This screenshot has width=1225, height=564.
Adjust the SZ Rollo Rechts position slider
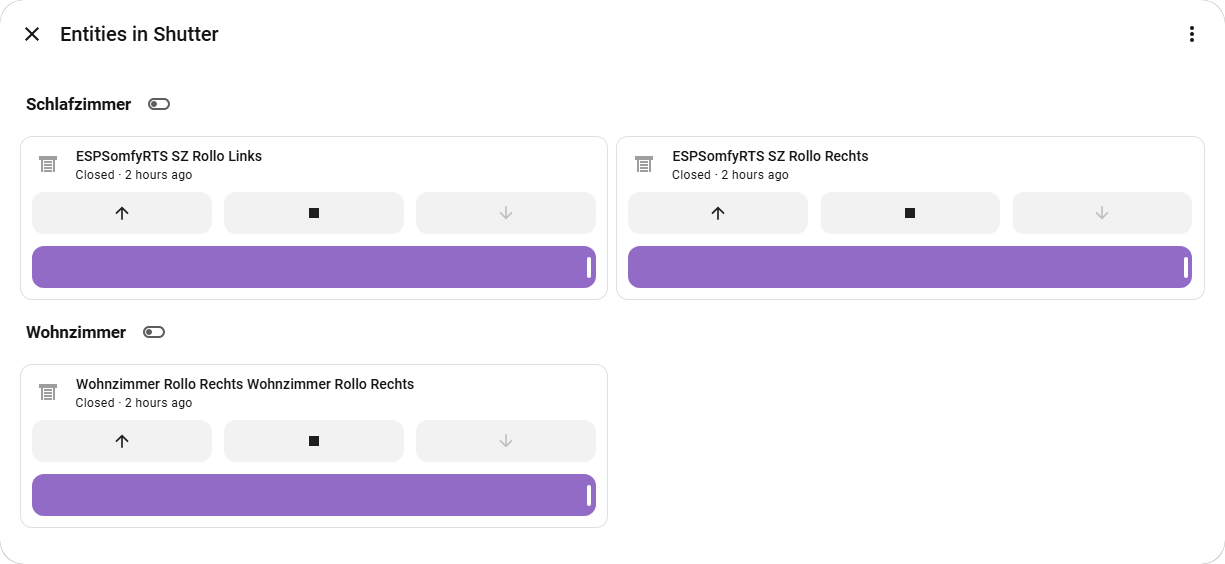(x=910, y=267)
